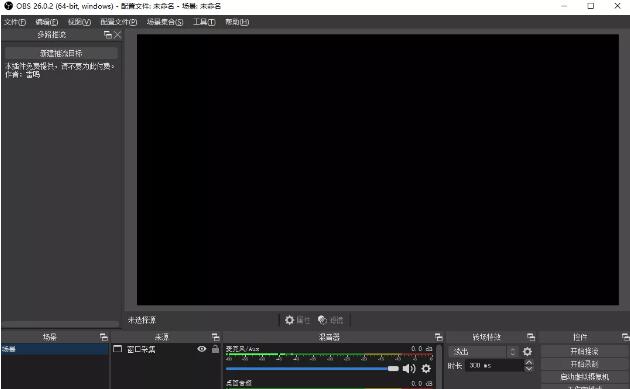The width and height of the screenshot is (630, 389).
Task: Close the OBS window
Action: pos(618,6)
